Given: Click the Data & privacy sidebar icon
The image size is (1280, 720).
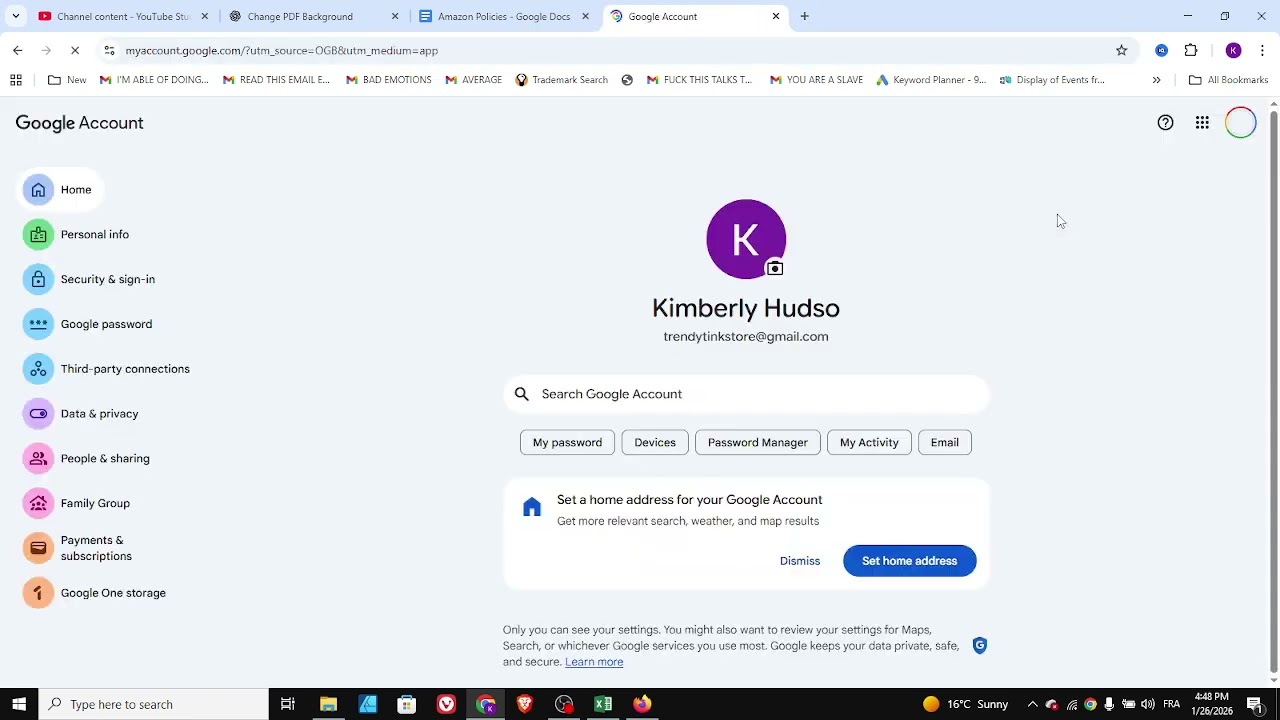Looking at the screenshot, I should 38,414.
